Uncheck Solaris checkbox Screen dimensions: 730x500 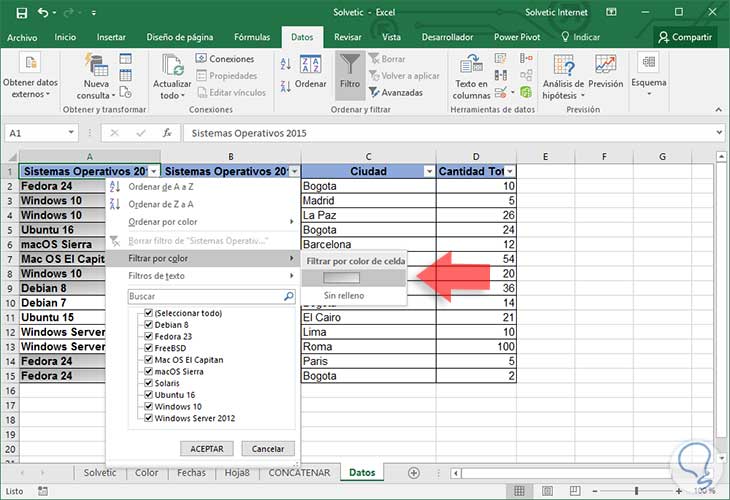(149, 383)
